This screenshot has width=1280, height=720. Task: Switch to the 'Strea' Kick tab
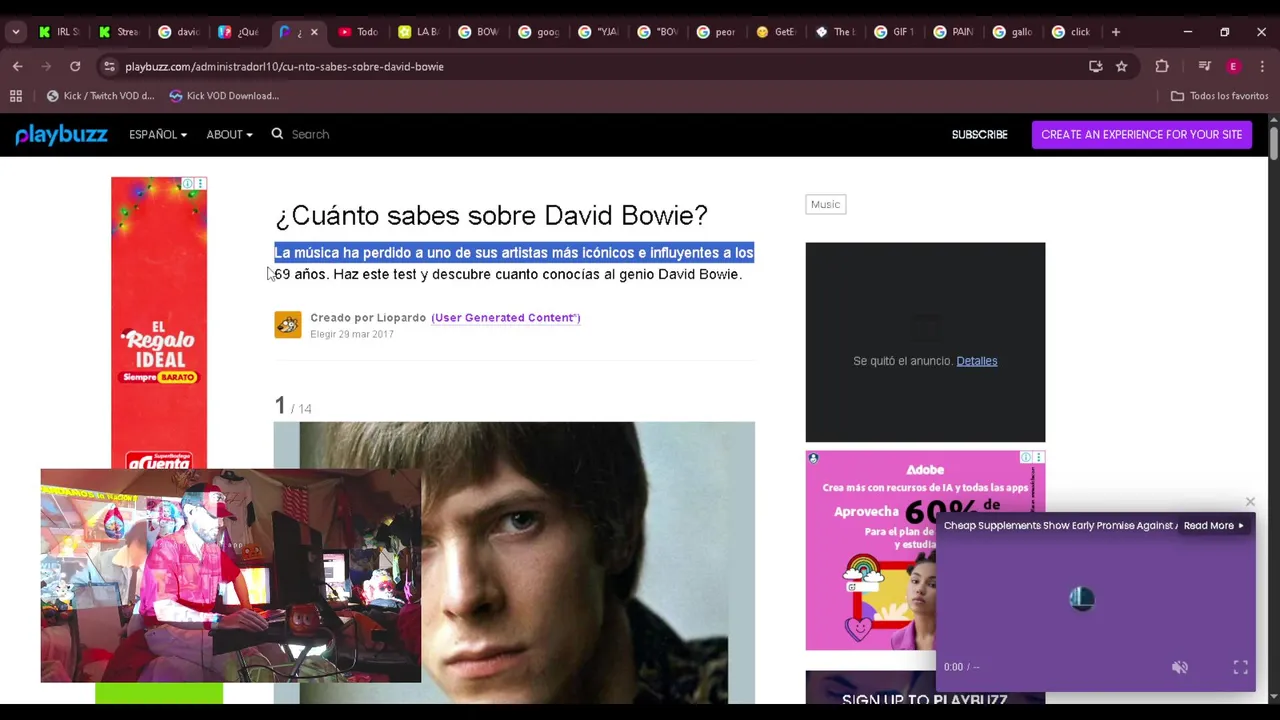click(x=117, y=32)
